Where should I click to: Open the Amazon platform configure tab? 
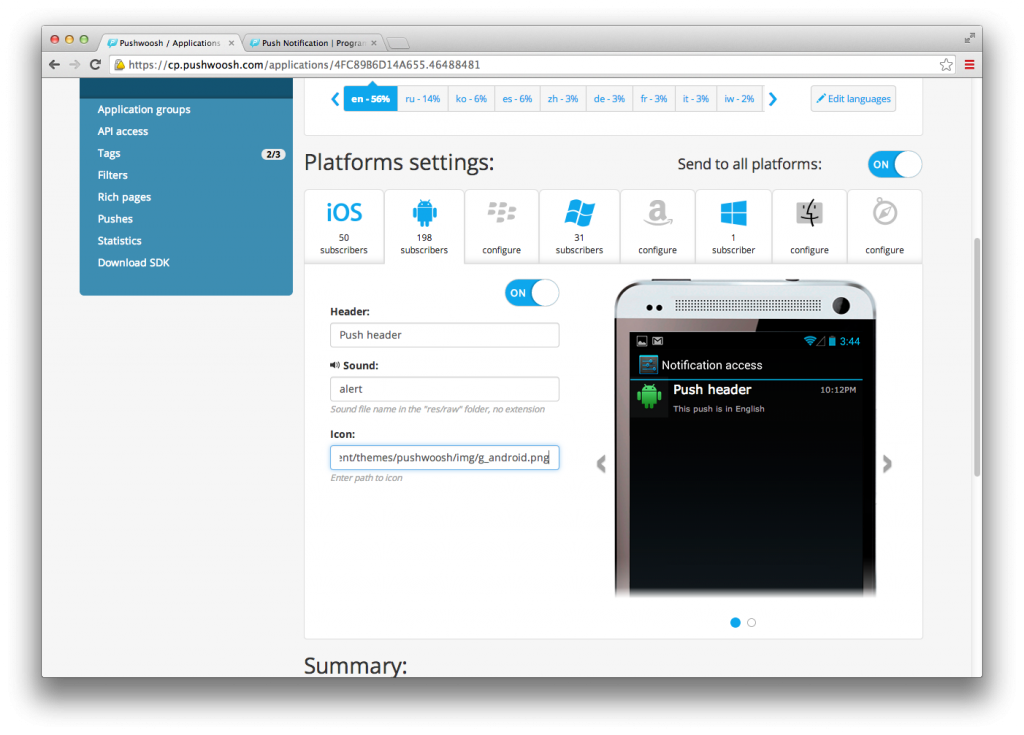658,226
